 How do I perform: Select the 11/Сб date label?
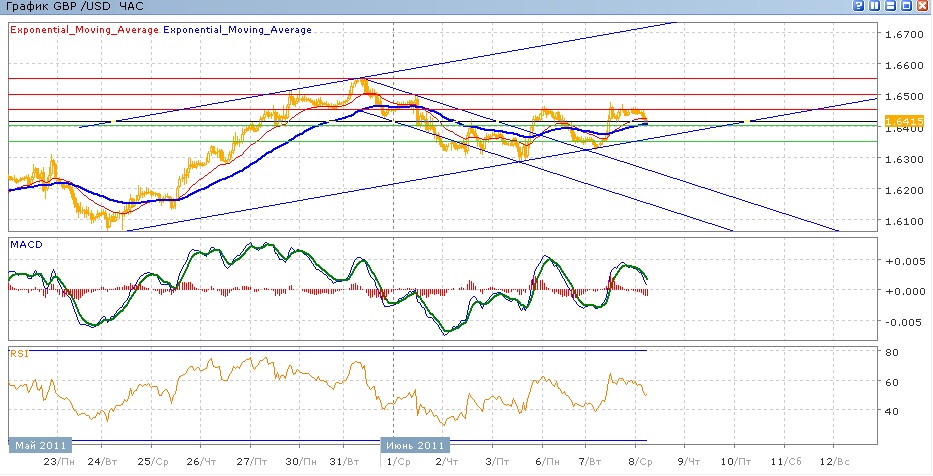pyautogui.click(x=787, y=462)
